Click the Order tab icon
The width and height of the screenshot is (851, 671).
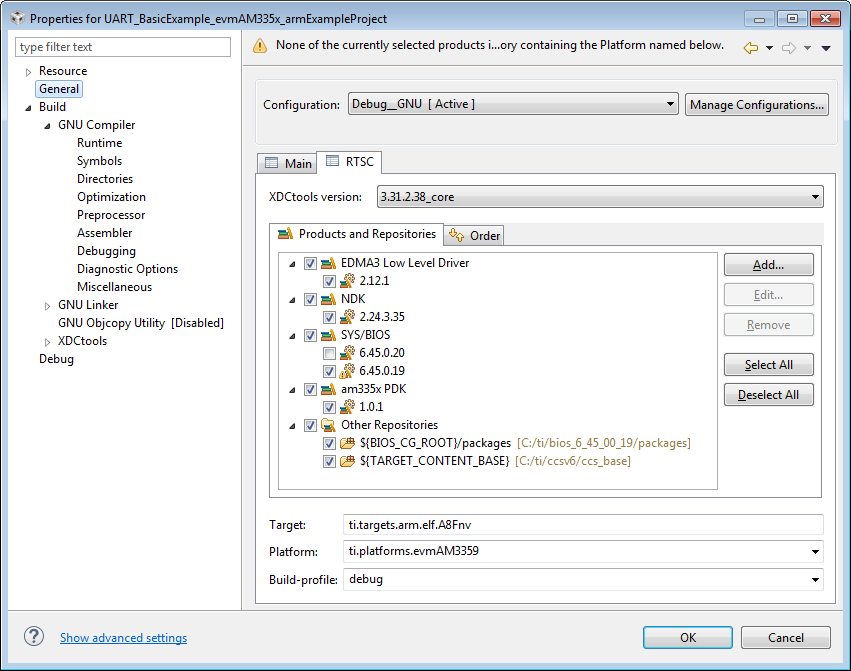coord(456,235)
